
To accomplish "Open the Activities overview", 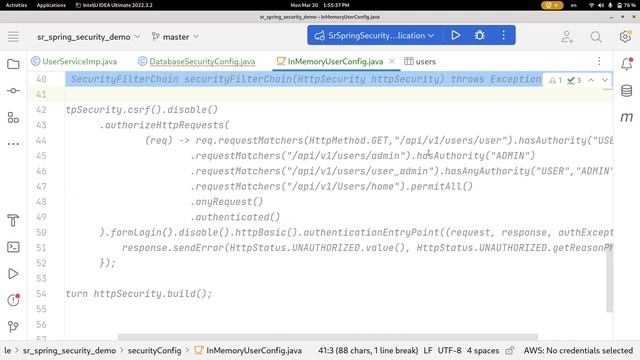I will tap(16, 5).
